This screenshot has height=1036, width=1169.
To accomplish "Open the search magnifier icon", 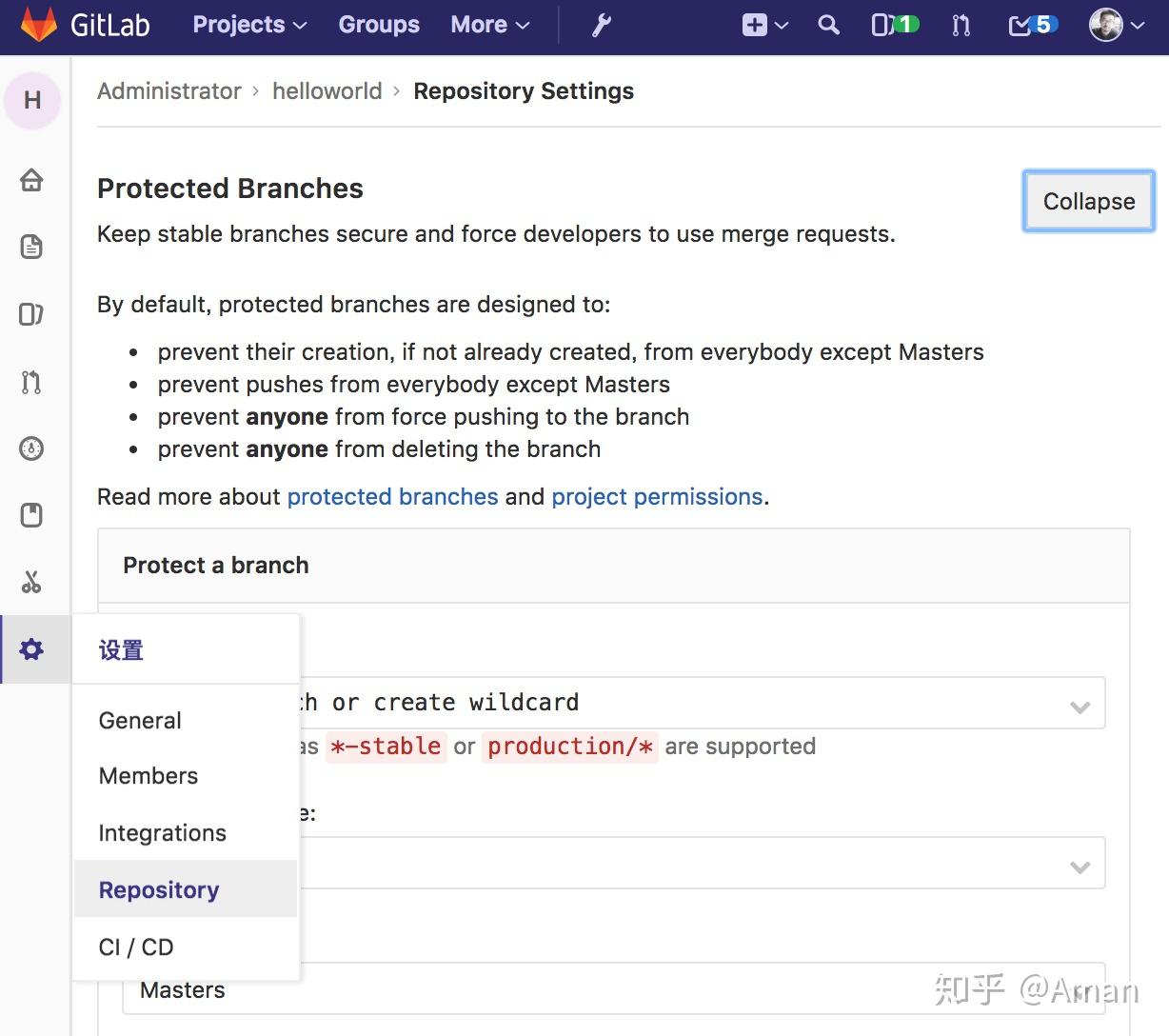I will coord(827,26).
